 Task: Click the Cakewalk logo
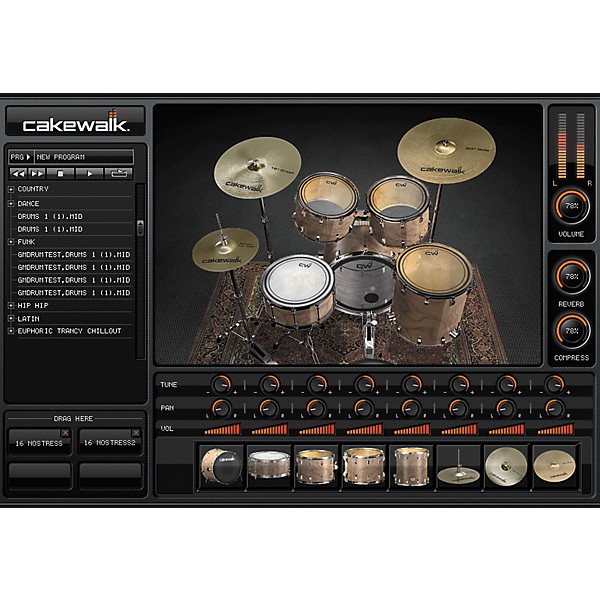tap(75, 121)
